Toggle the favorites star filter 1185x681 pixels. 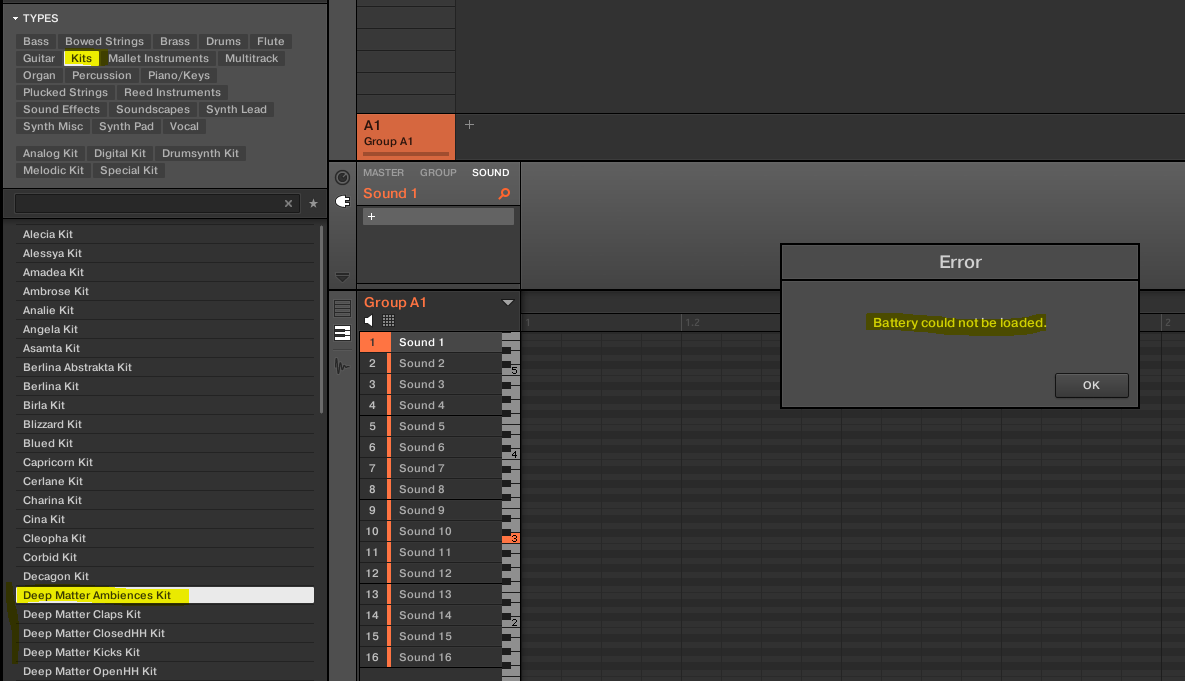click(313, 203)
